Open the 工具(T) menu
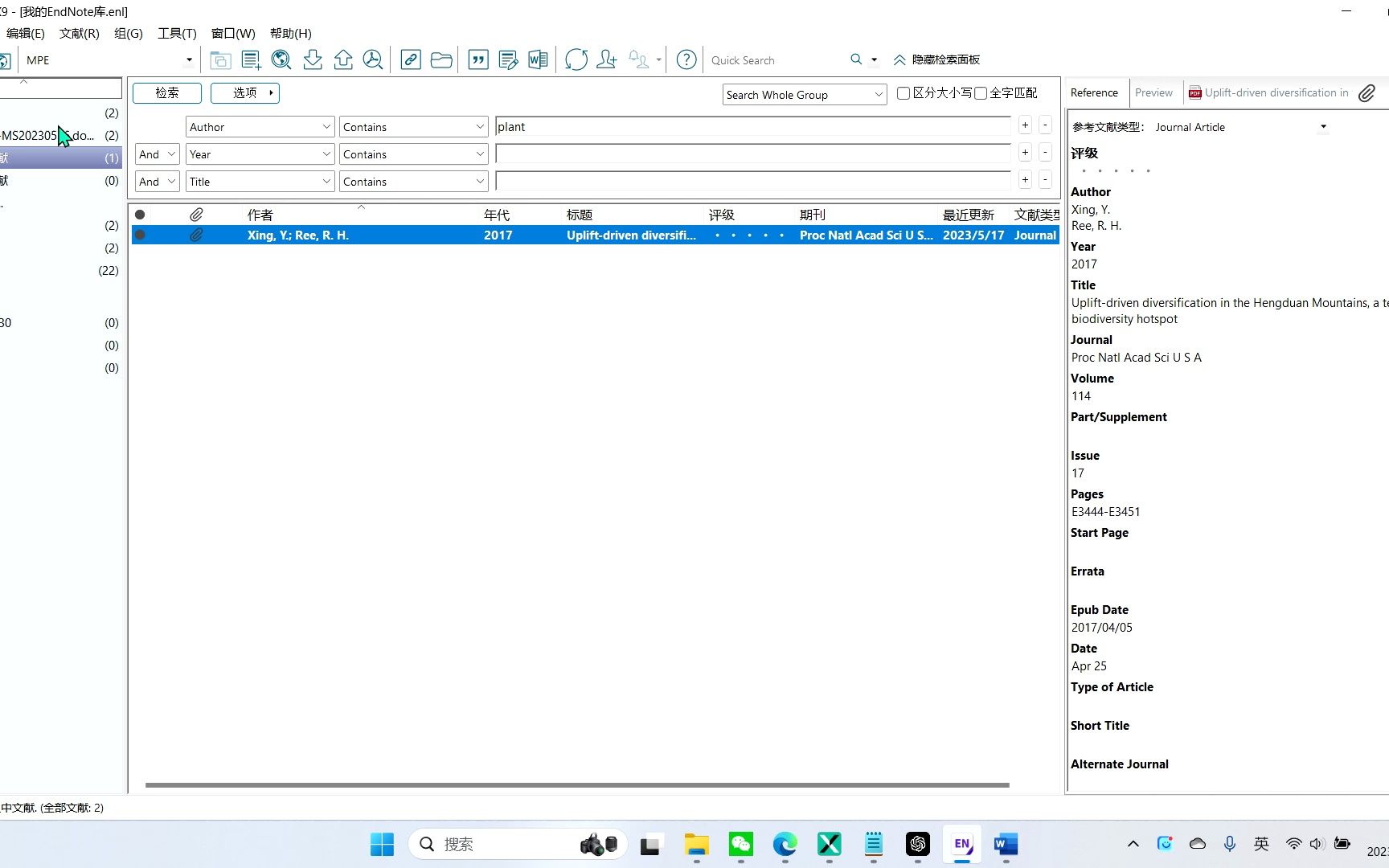Screen dimensions: 1389x868 coord(177,33)
